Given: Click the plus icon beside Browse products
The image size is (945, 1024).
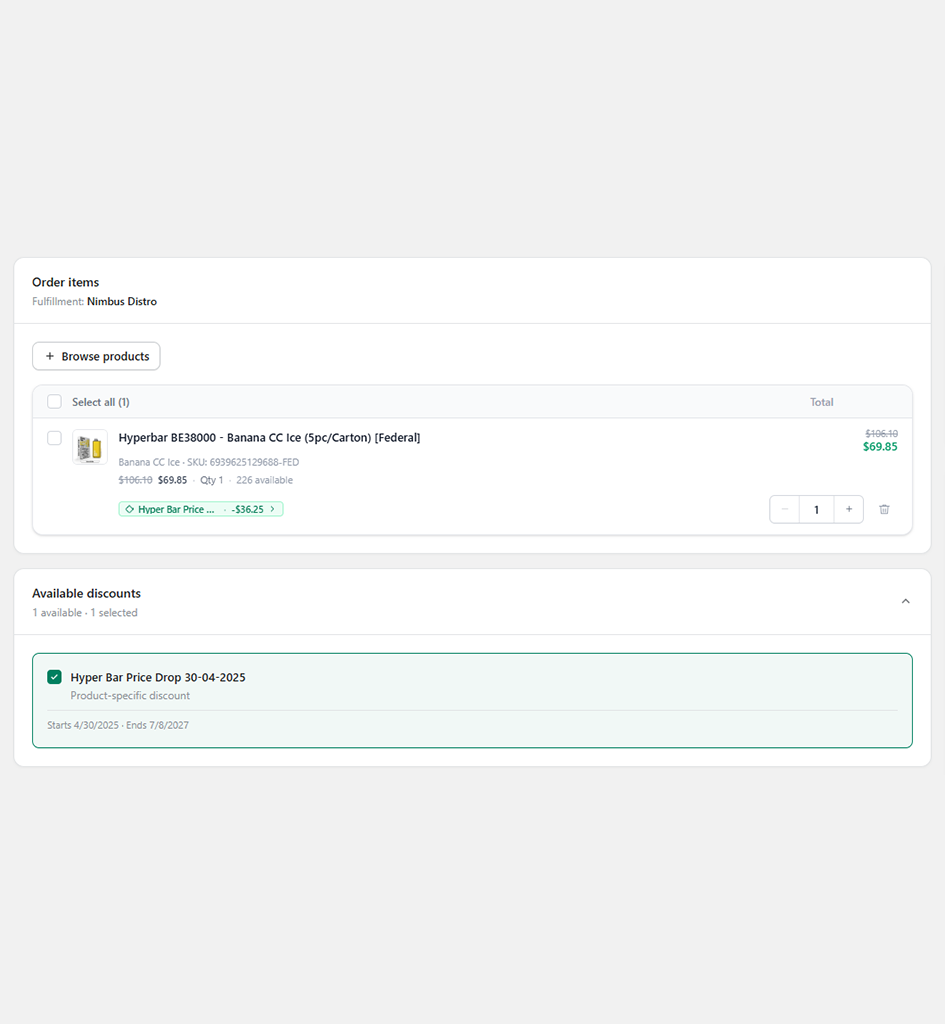Looking at the screenshot, I should 50,356.
